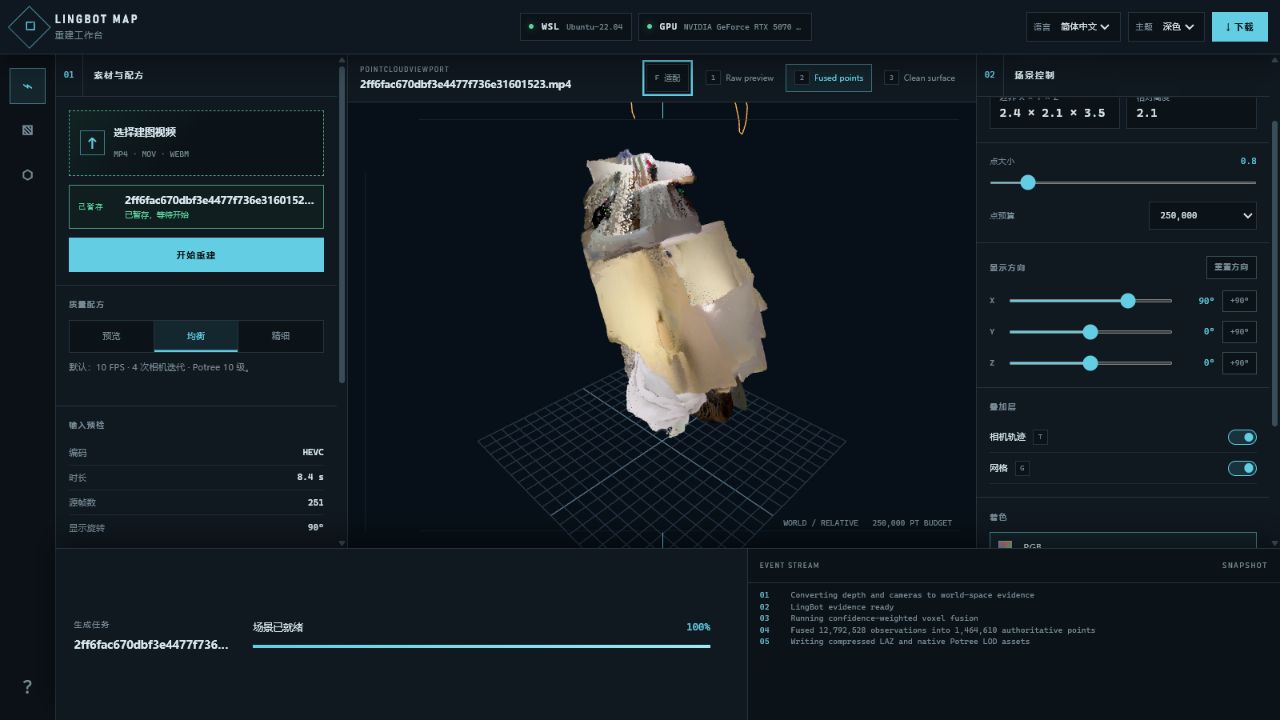1280x720 pixels.
Task: Open the lightning-bolt build section in sidebar
Action: tap(27, 86)
